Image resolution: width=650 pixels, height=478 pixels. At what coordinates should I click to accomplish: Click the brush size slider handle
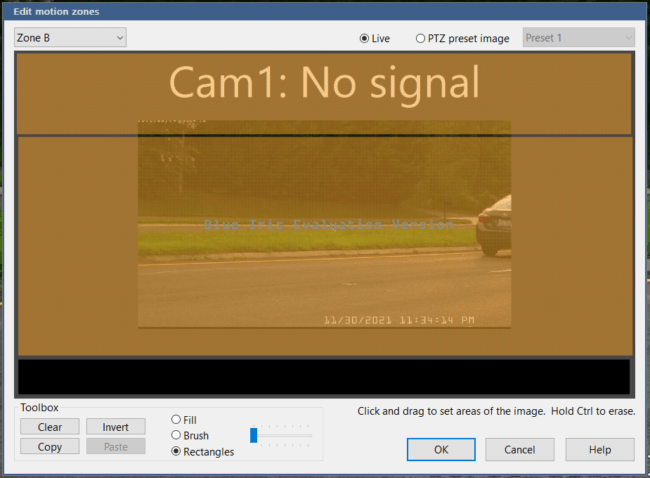point(254,435)
